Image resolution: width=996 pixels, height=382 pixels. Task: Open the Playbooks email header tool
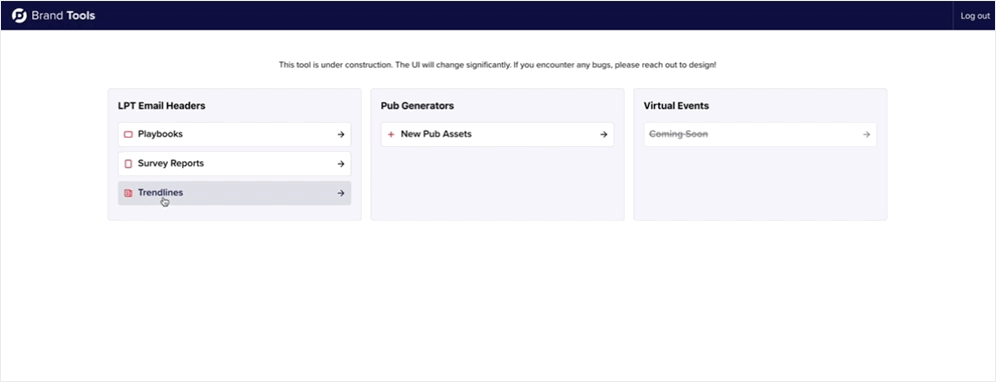(234, 135)
